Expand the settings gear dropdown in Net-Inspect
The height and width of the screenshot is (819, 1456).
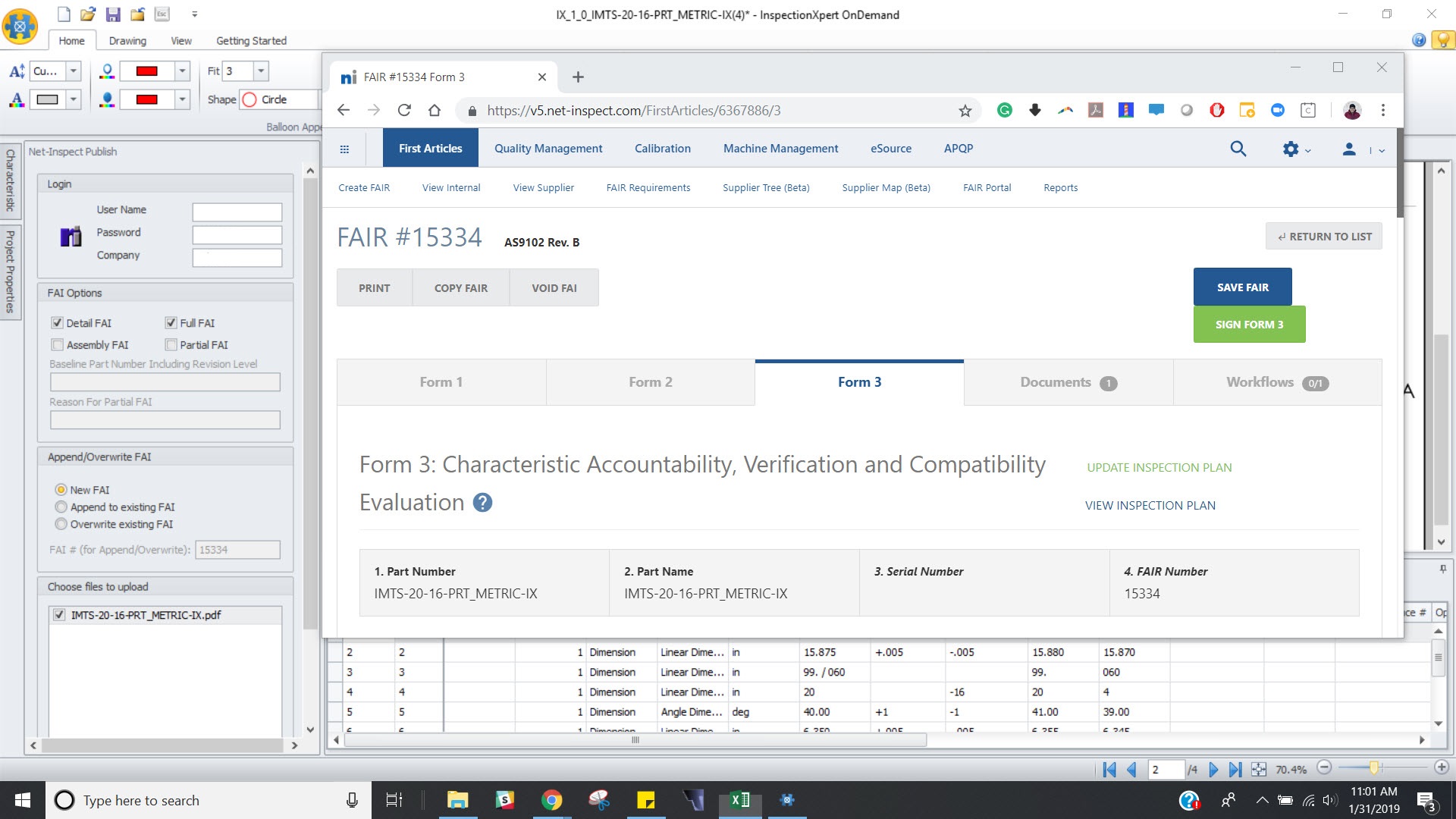point(1295,149)
